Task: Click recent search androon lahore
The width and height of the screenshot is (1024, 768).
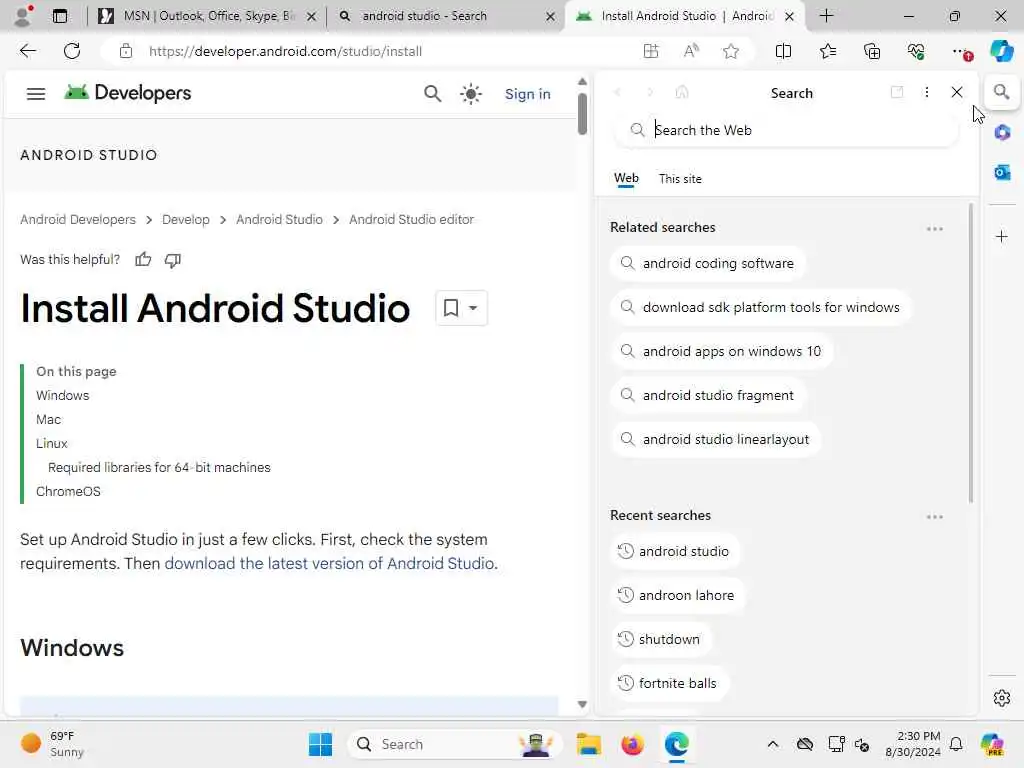Action: click(677, 595)
